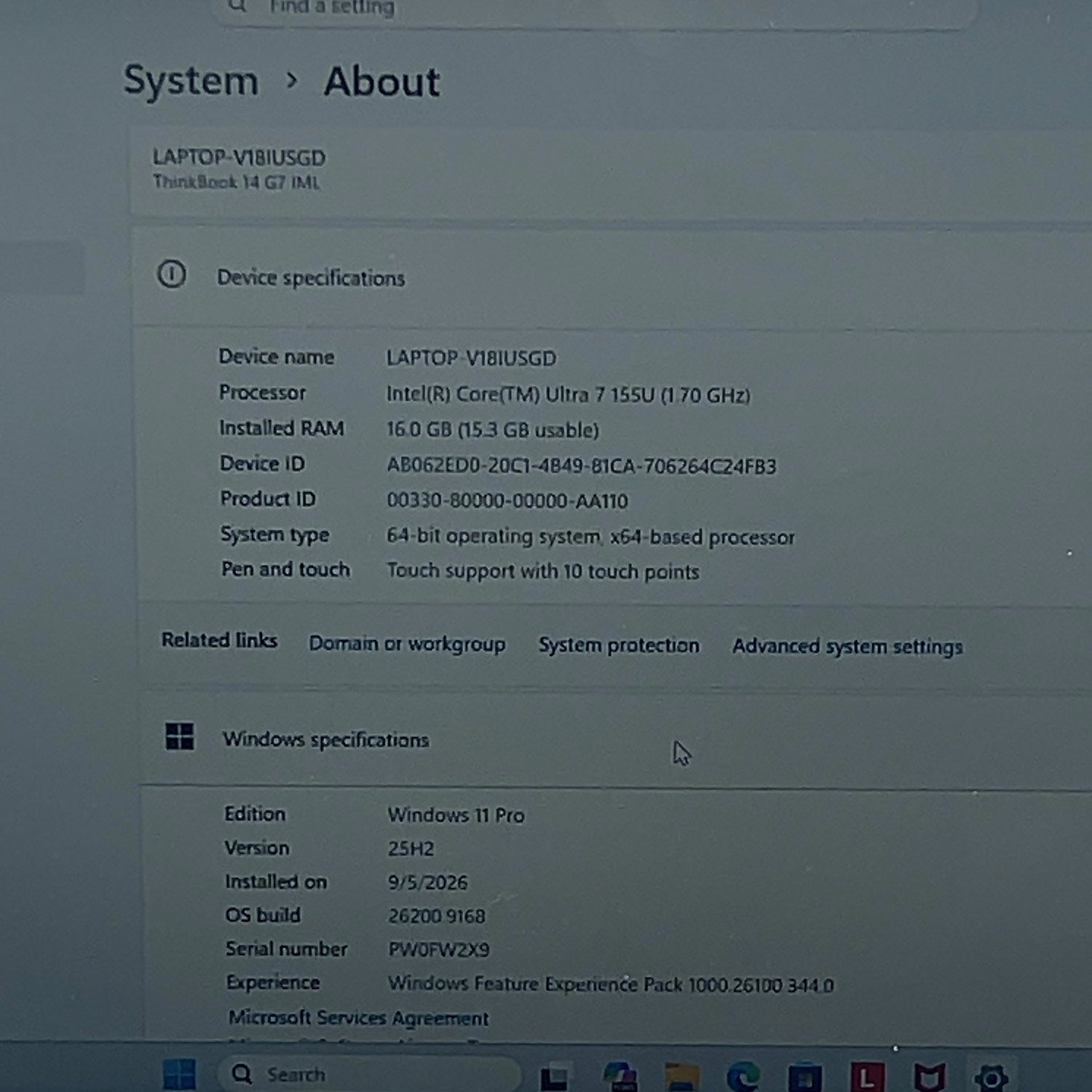Select the Windows 11 Pro edition value

click(456, 815)
